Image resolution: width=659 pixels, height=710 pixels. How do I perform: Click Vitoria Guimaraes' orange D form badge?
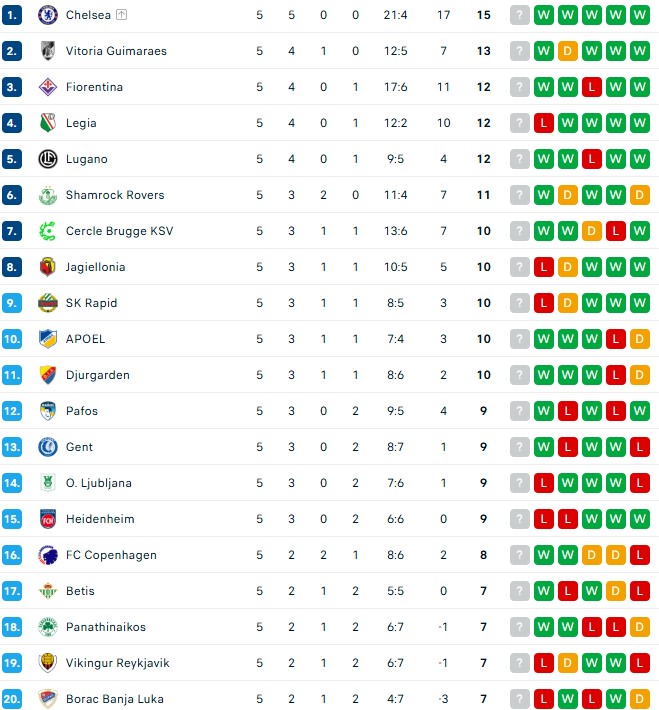[x=568, y=51]
